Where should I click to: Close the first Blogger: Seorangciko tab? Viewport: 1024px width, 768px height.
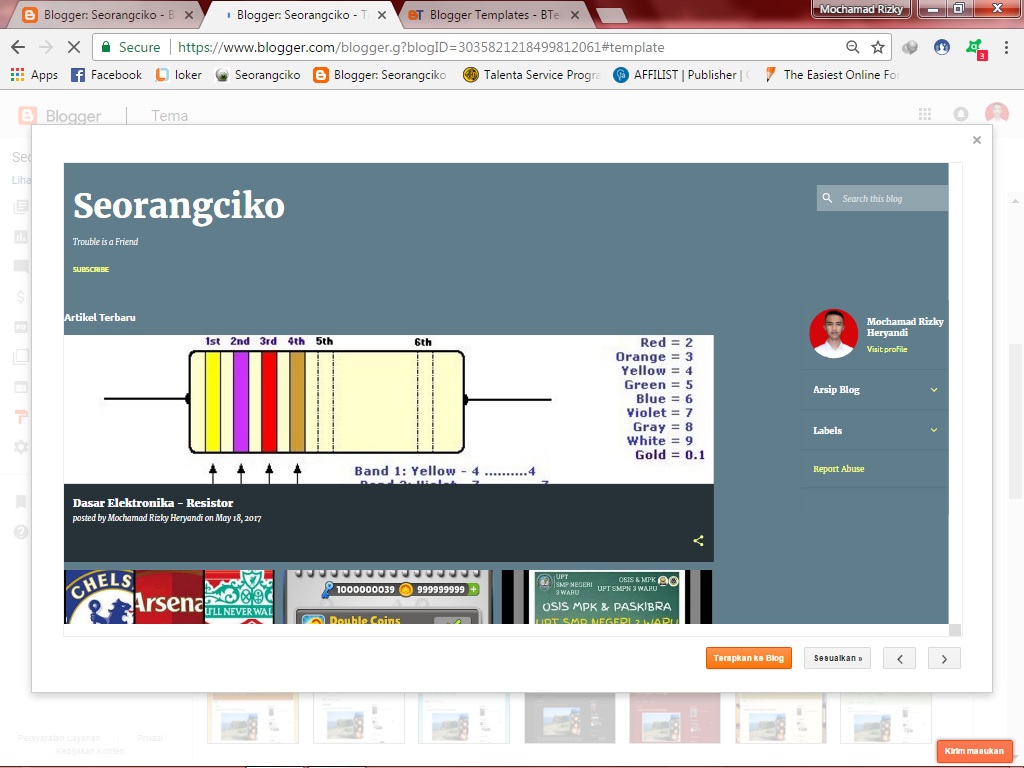(189, 14)
